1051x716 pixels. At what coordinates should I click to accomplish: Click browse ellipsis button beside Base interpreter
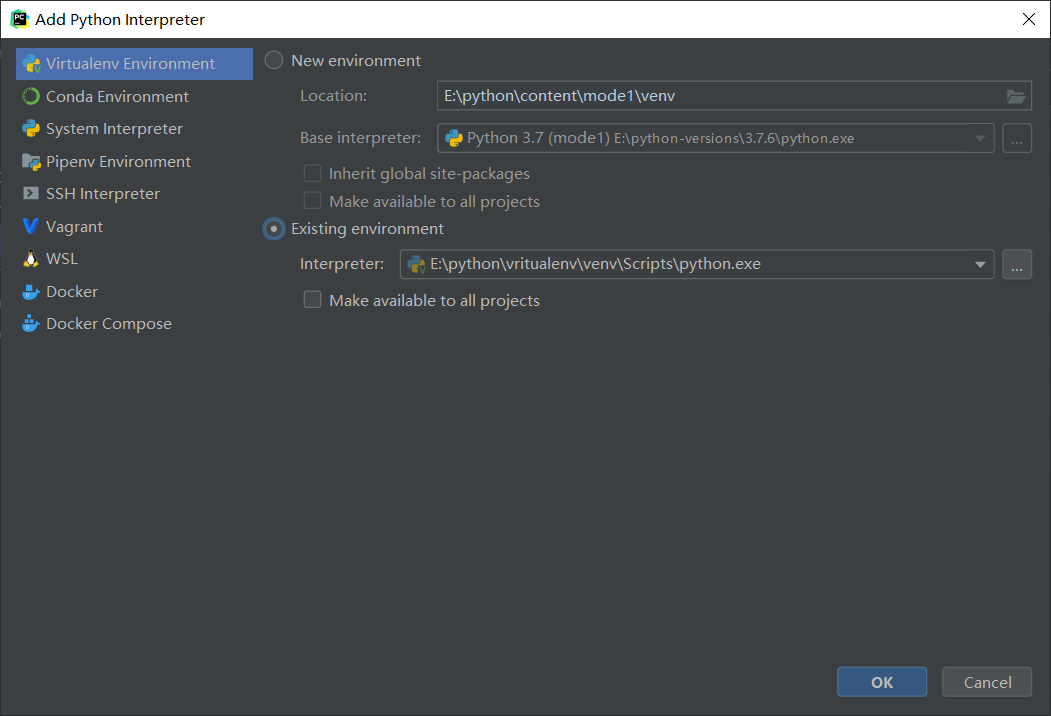click(x=1017, y=138)
